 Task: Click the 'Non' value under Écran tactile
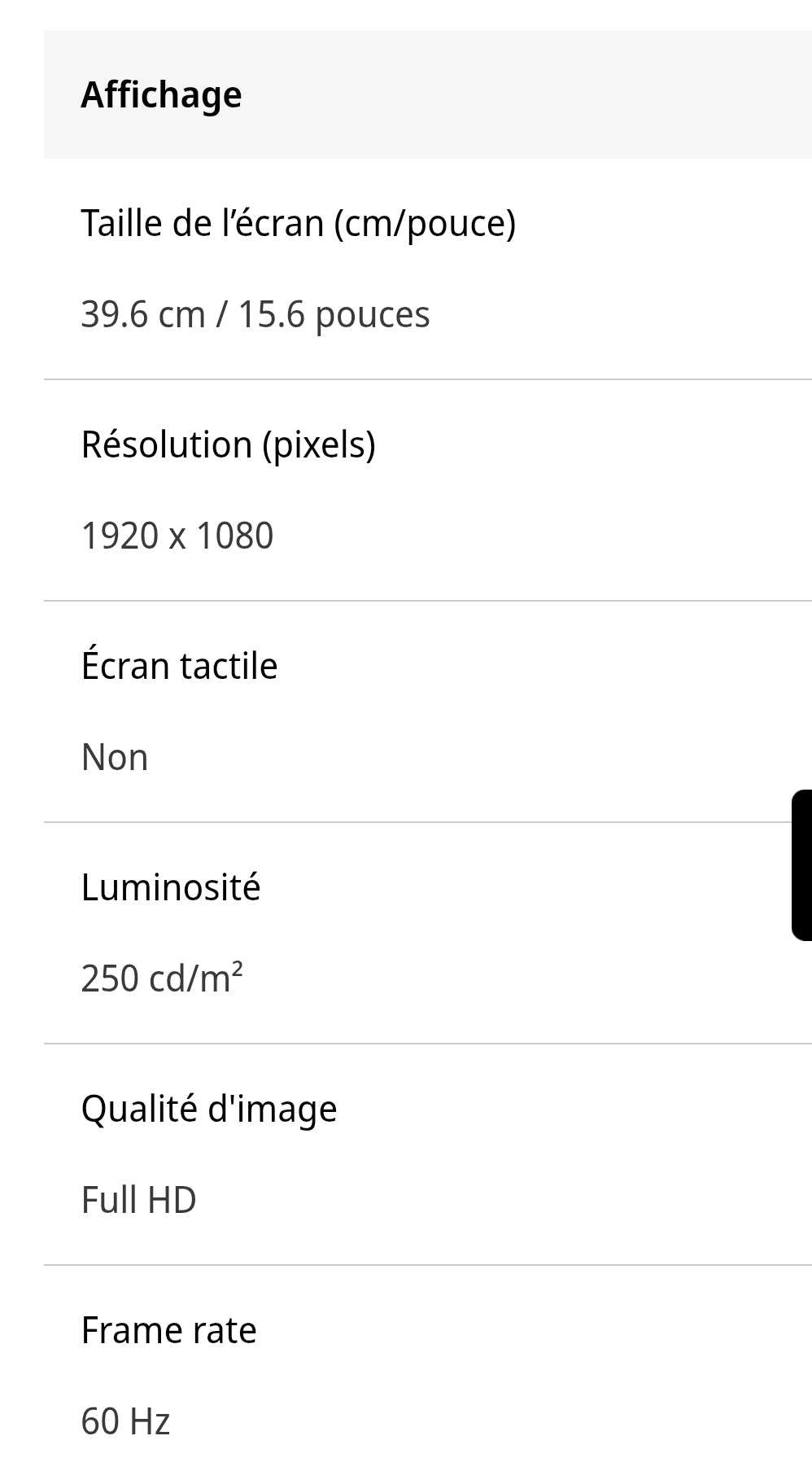click(x=115, y=757)
